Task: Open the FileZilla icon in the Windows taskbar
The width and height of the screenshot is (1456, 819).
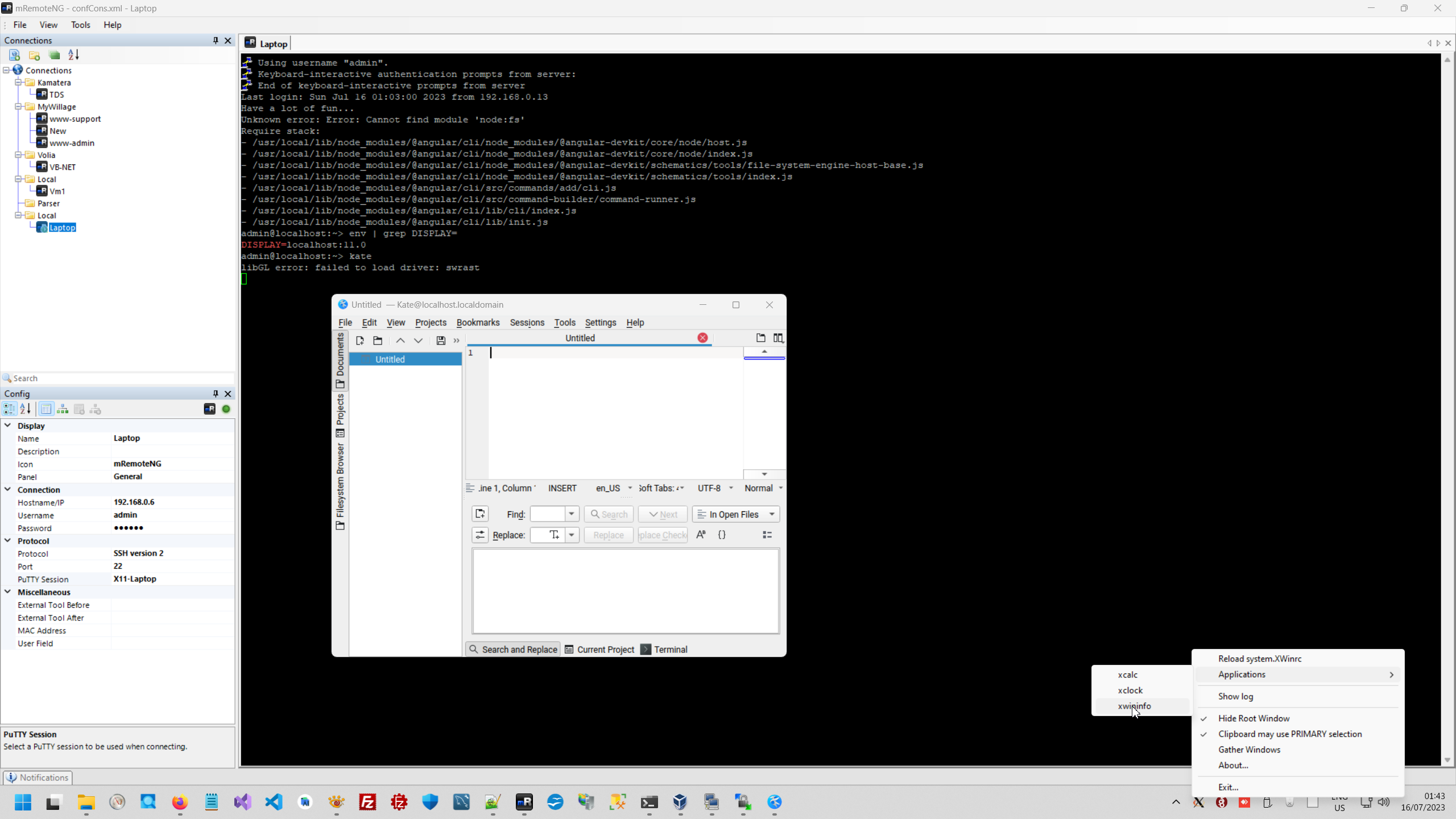Action: pos(368,802)
